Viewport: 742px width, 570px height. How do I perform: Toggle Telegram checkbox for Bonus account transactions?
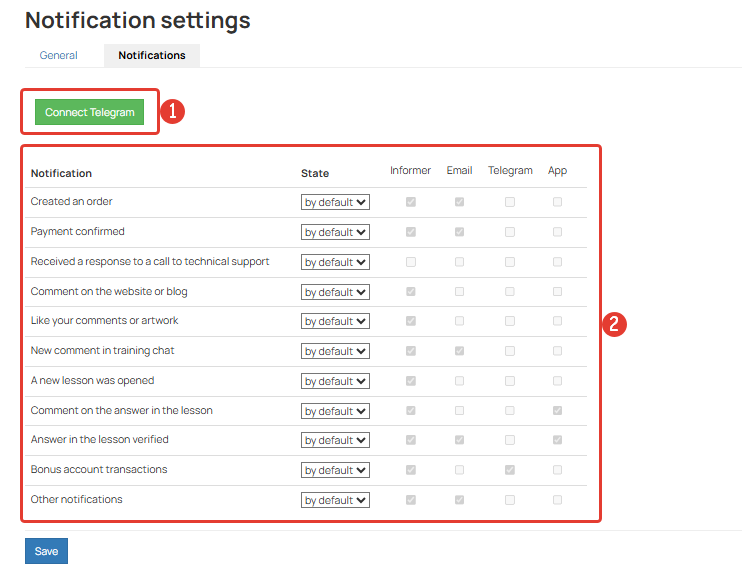click(x=510, y=470)
